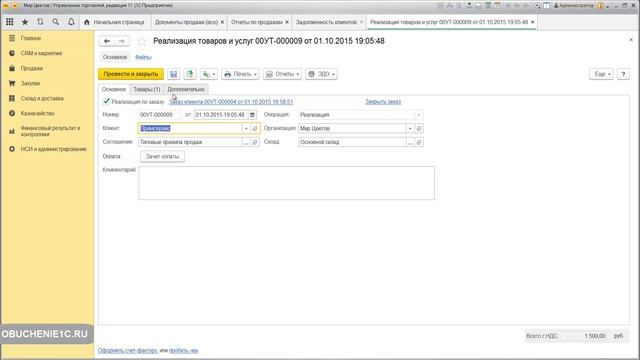Screen dimensions: 640x360
Task: Open the Файлы link
Action: tap(143, 58)
